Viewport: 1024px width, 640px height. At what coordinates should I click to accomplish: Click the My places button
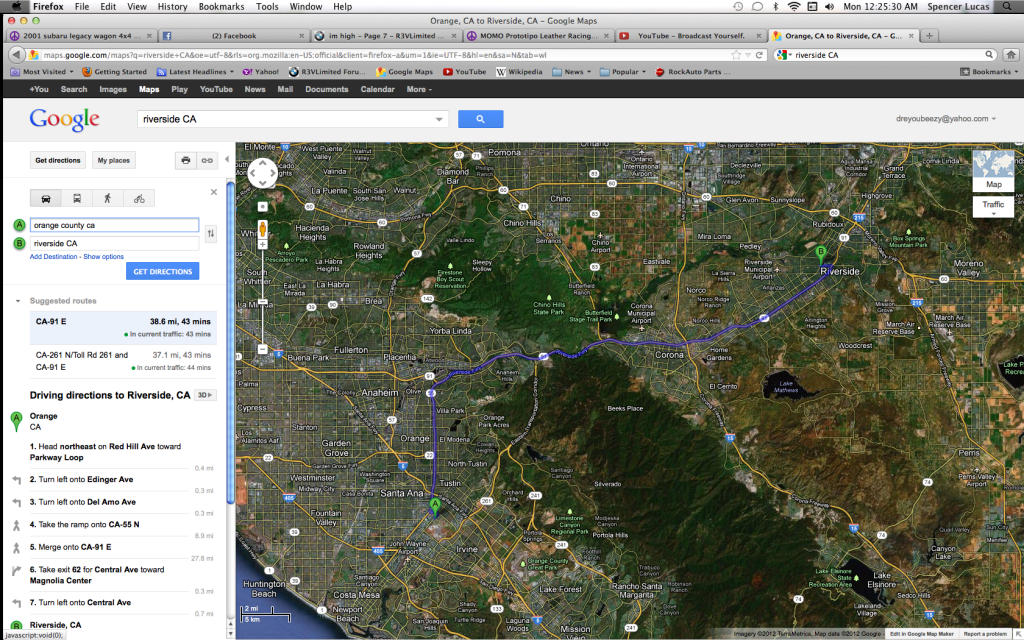114,160
